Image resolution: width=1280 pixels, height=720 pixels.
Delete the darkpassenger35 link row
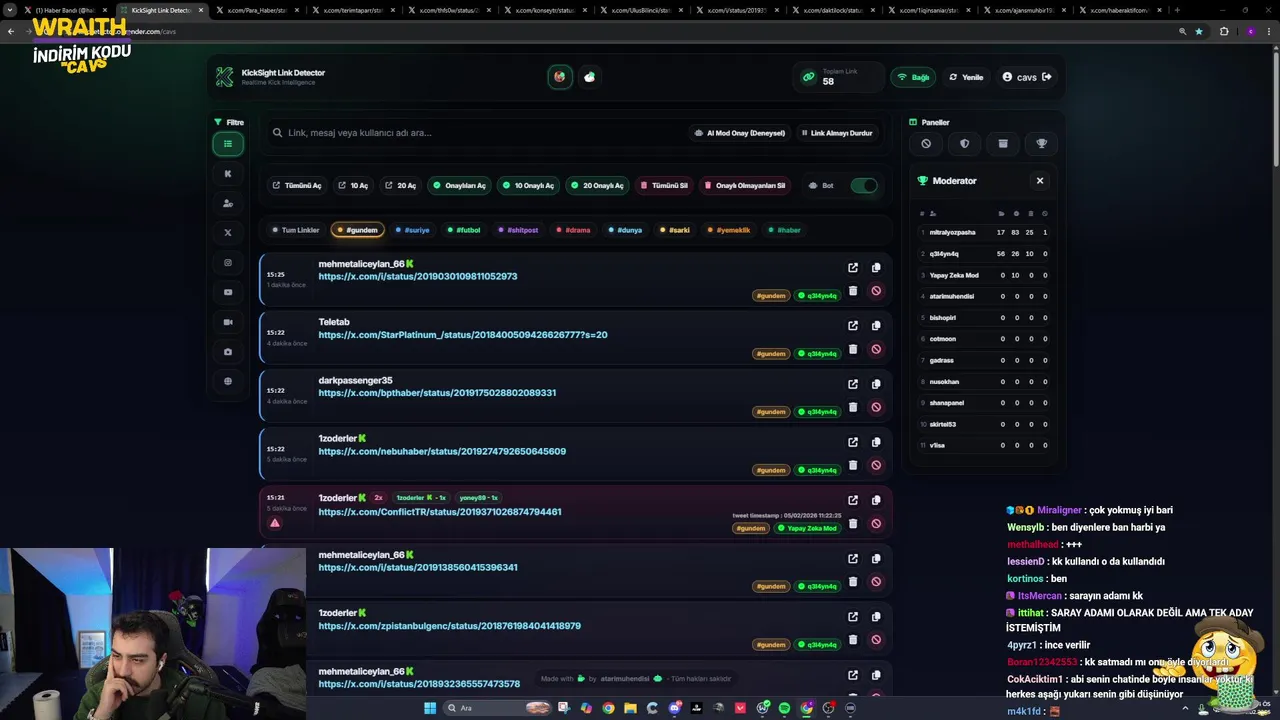click(853, 407)
